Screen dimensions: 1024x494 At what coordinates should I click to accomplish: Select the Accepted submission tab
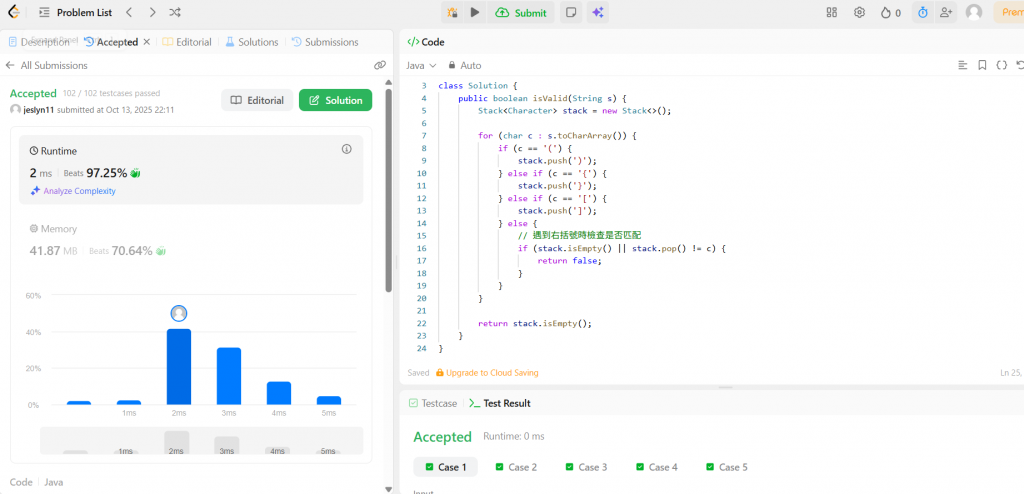coord(111,42)
